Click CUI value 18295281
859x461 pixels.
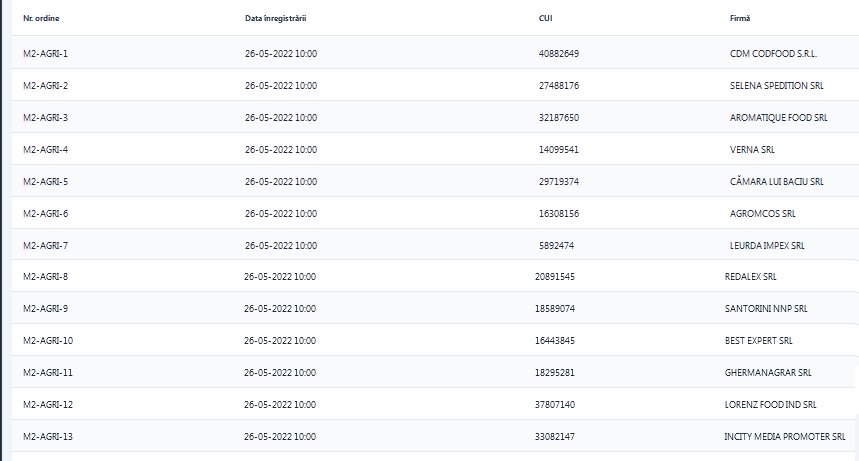coord(555,372)
